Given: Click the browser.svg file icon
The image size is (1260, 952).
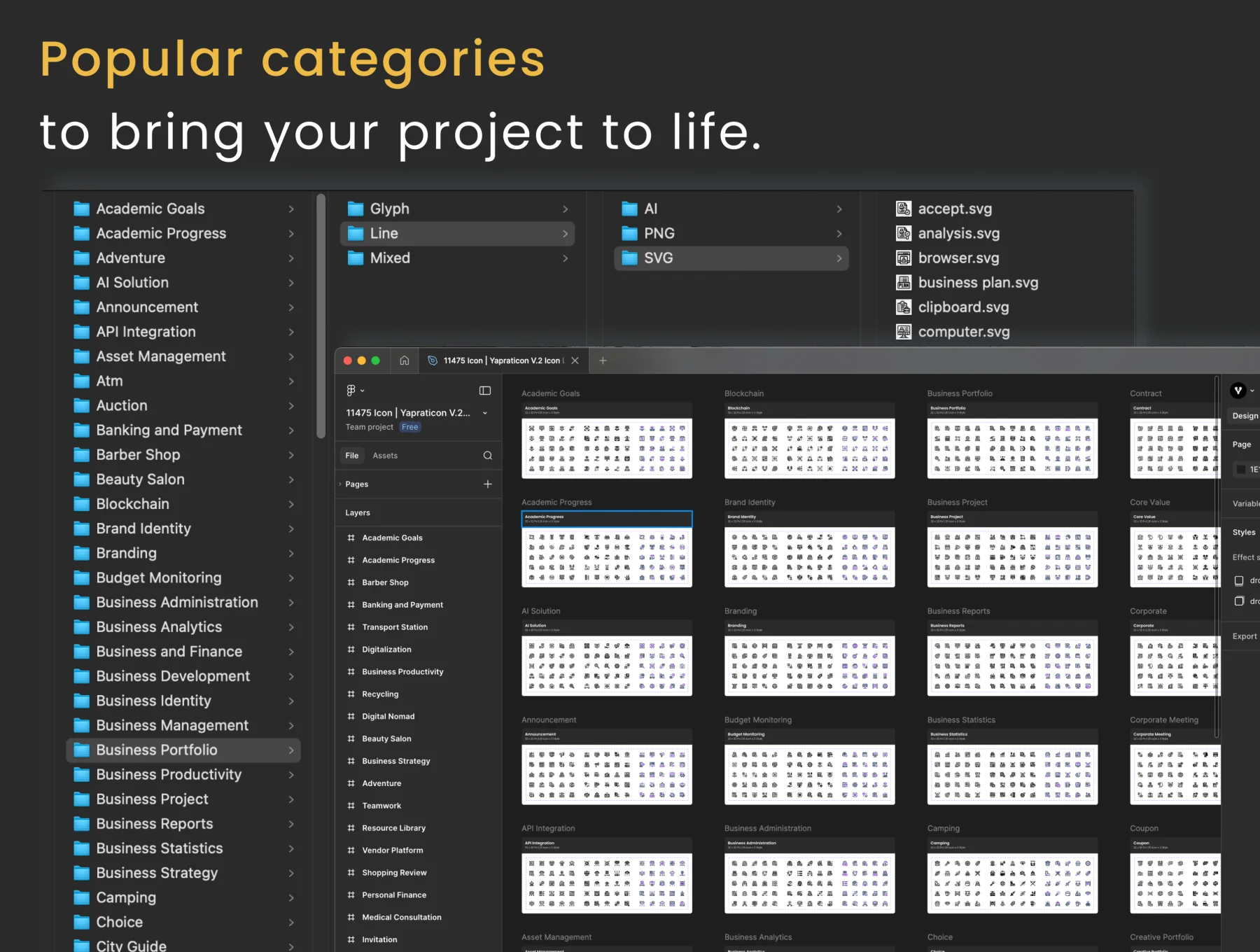Looking at the screenshot, I should 904,258.
